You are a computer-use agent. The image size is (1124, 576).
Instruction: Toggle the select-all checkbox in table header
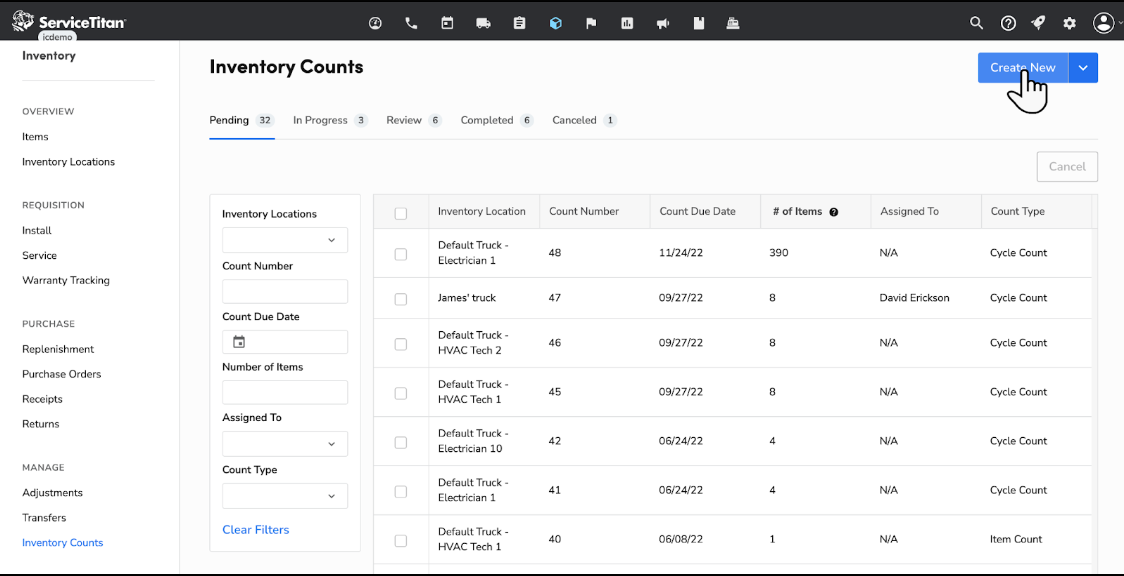[x=401, y=213]
